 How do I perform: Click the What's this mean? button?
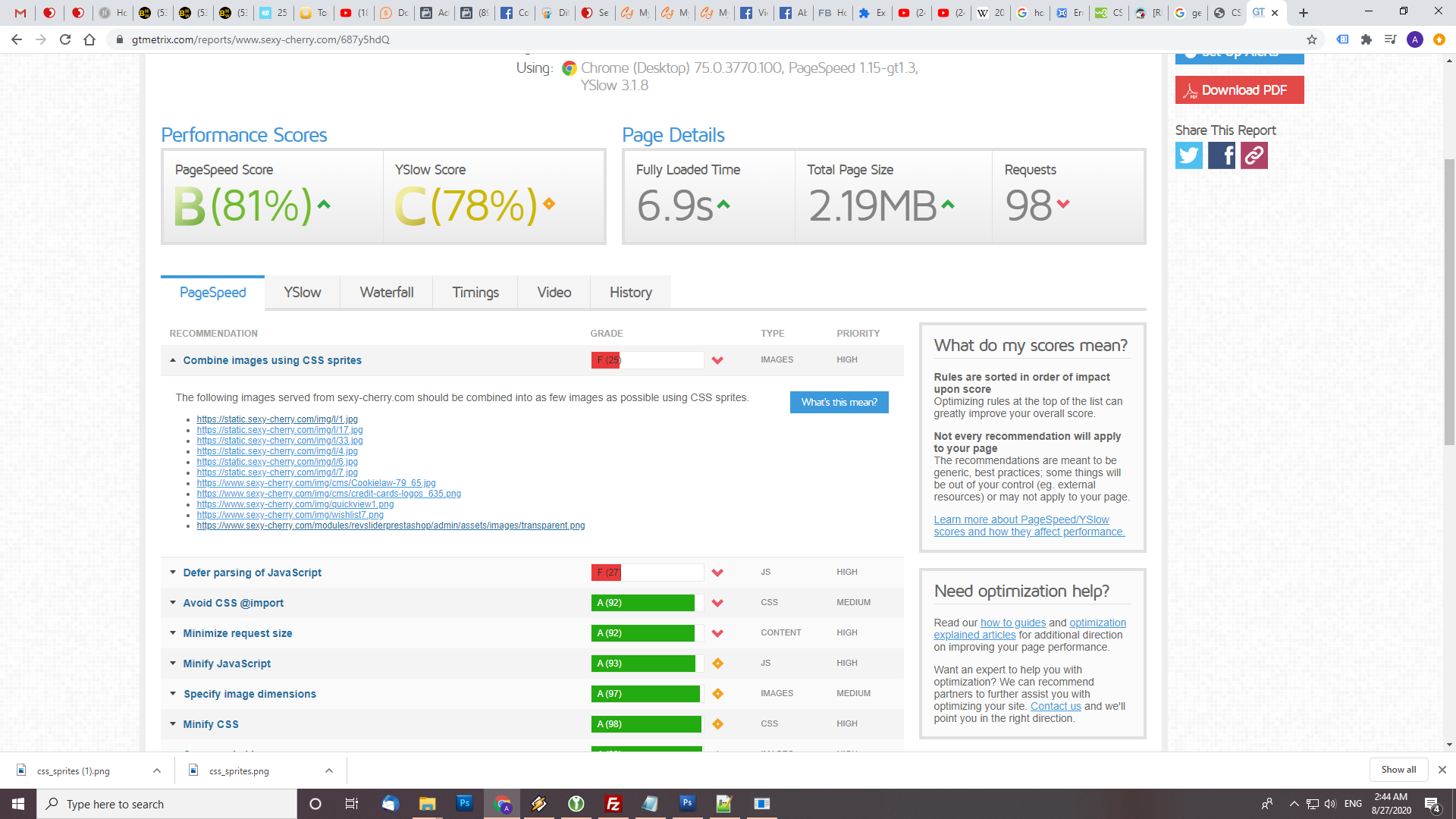click(x=839, y=402)
